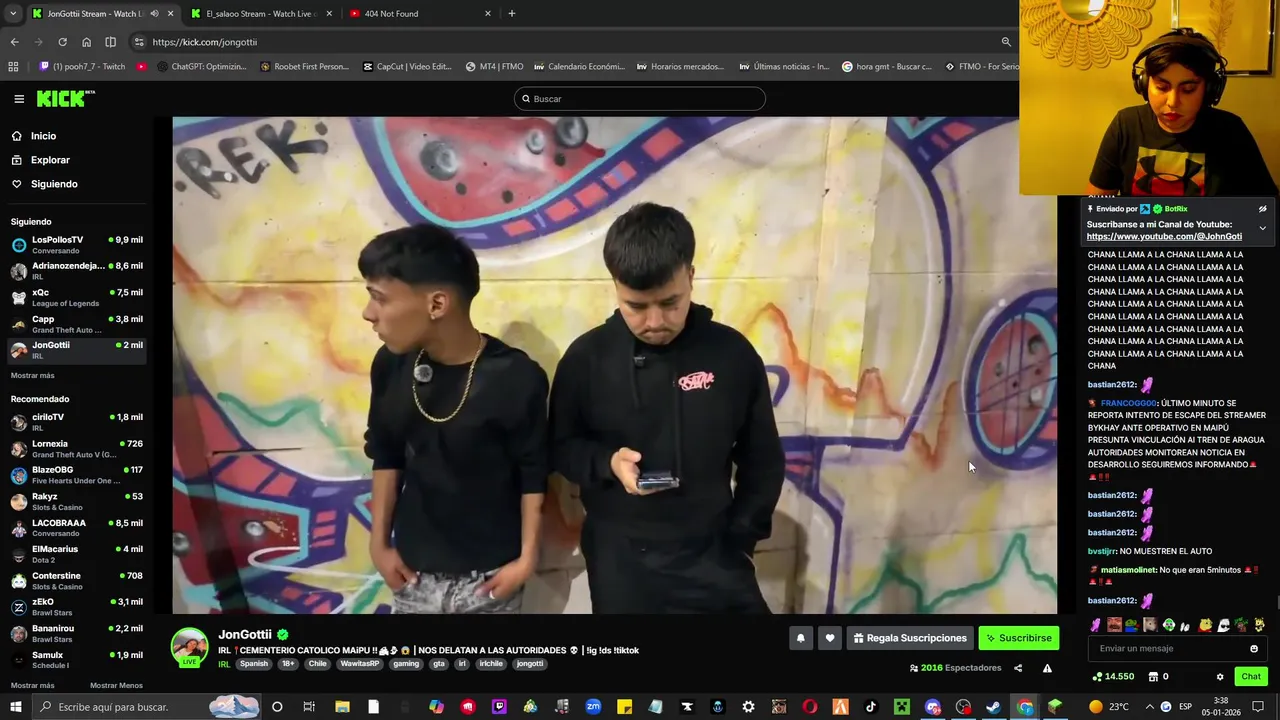Open Bananirou recommended channel

tap(77, 634)
